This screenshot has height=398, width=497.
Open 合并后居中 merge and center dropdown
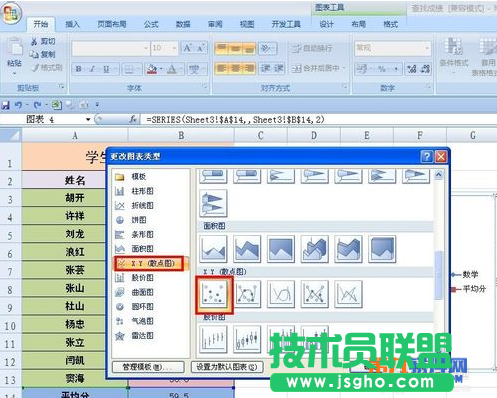pos(344,68)
